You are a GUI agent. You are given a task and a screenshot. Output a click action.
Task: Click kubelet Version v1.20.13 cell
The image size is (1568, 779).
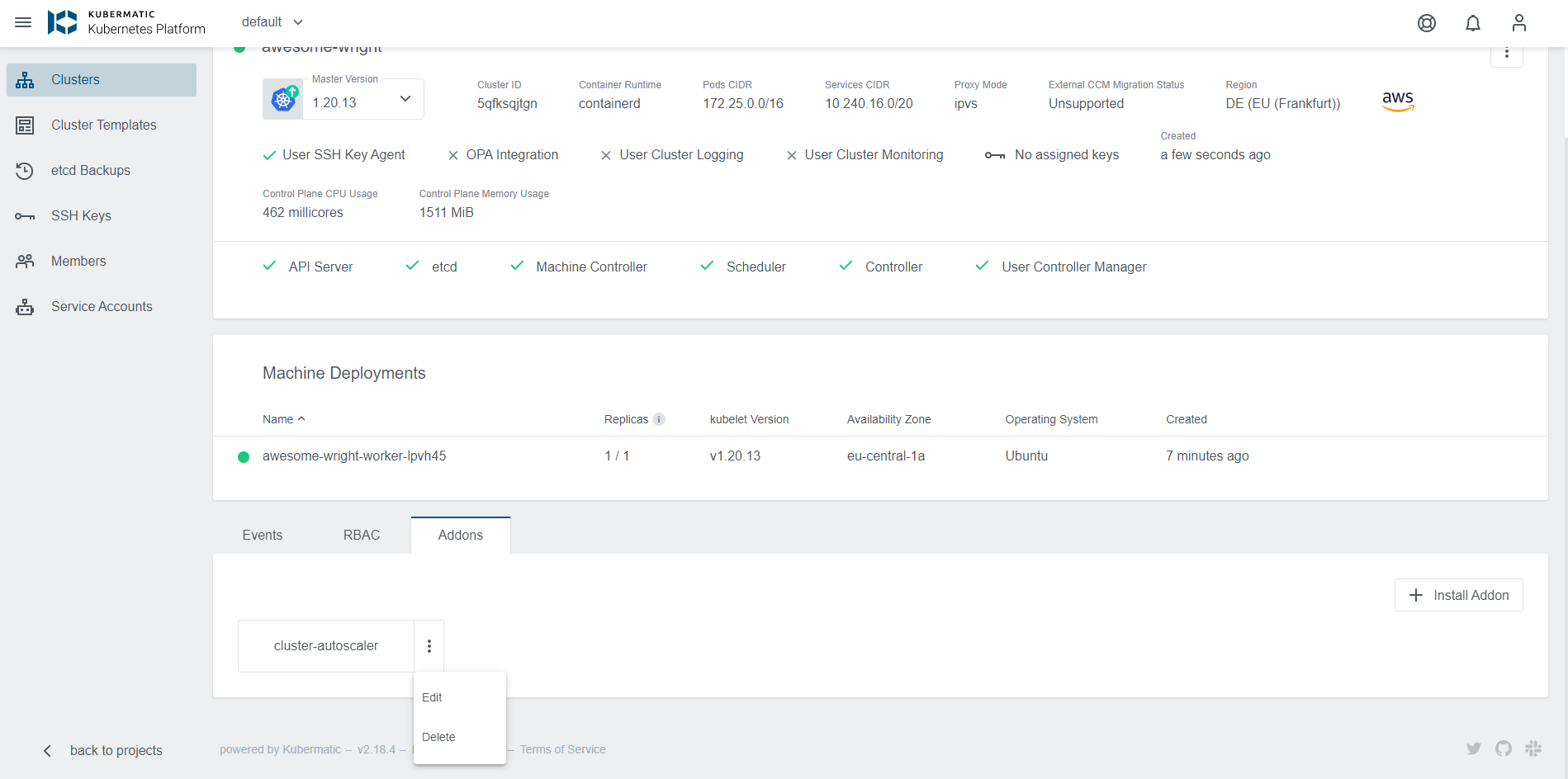(735, 456)
